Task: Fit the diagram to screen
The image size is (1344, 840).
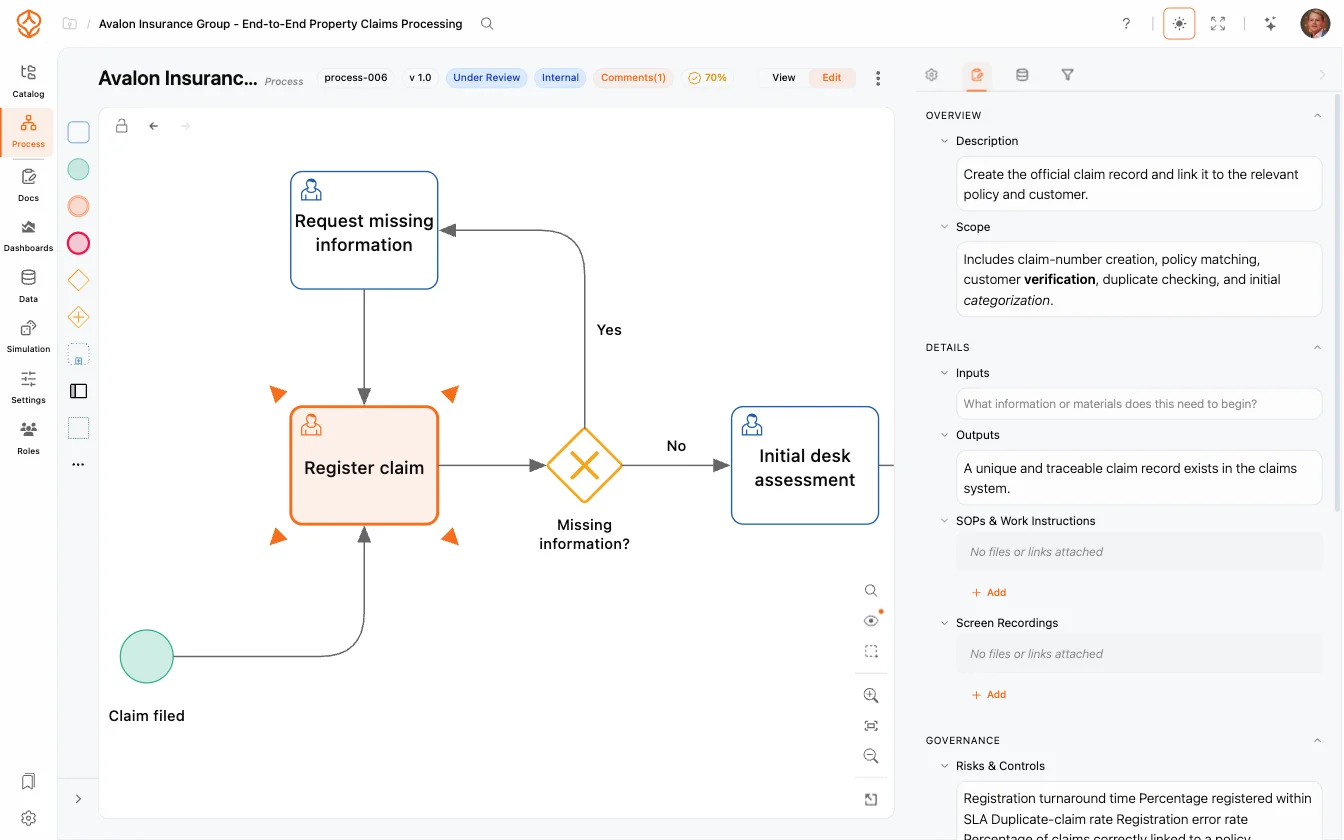Action: pyautogui.click(x=871, y=726)
